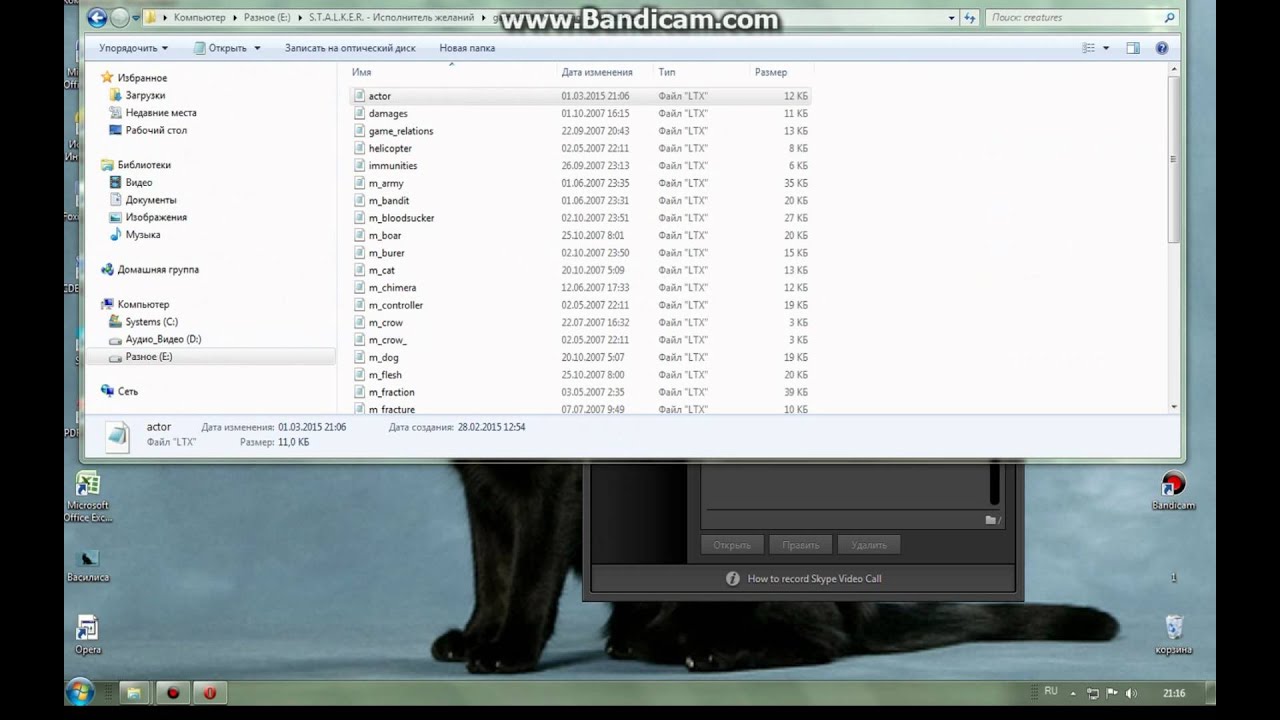Image resolution: width=1280 pixels, height=720 pixels.
Task: Open the view options dropdown arrow
Action: coord(1106,48)
